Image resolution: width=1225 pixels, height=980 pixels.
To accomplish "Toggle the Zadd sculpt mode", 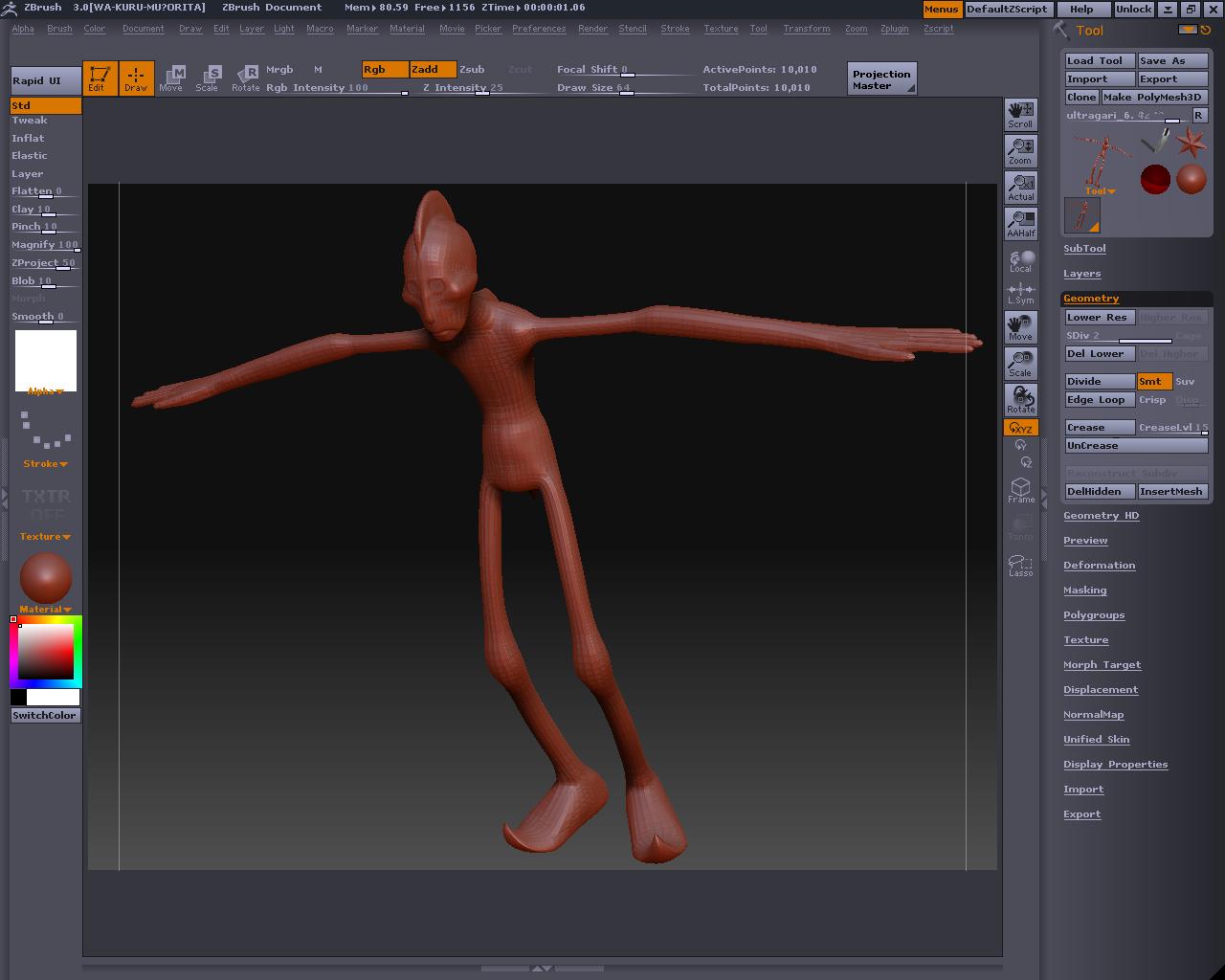I will pyautogui.click(x=432, y=69).
